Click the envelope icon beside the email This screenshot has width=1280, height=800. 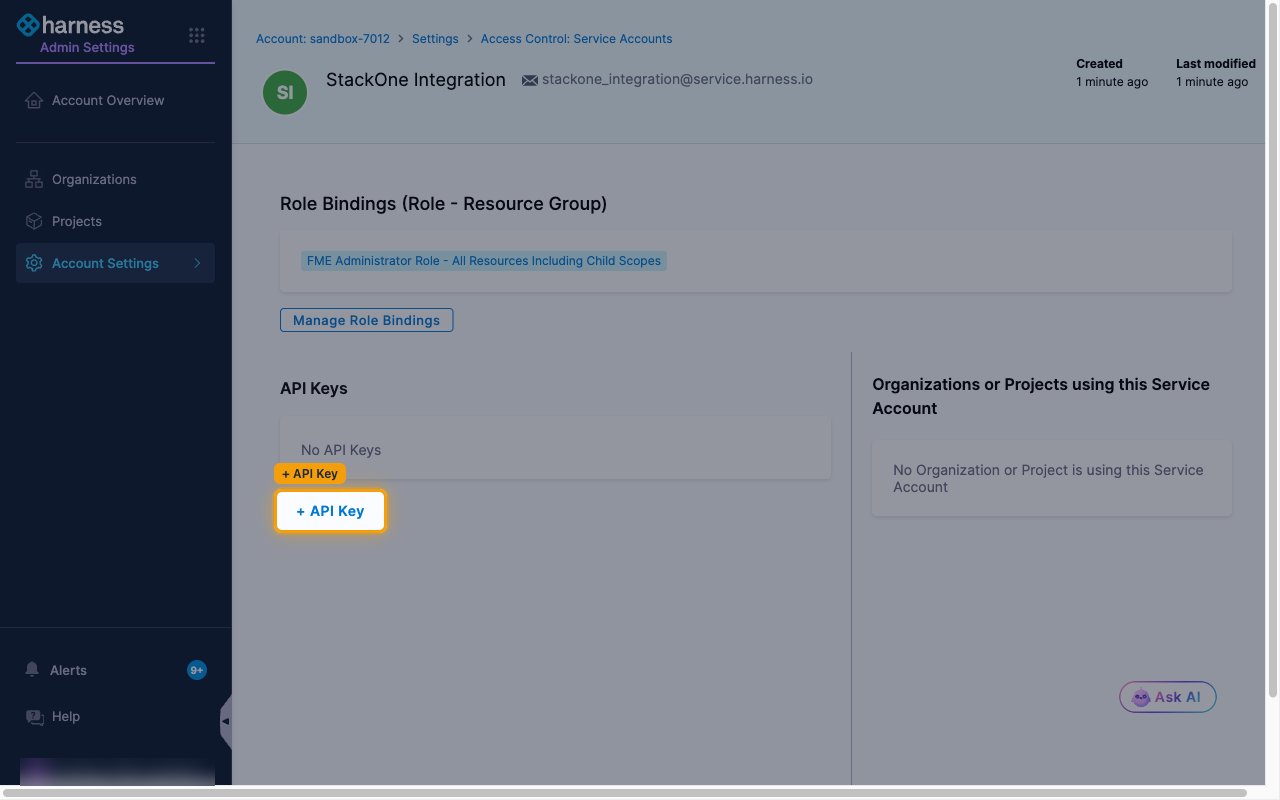pos(530,80)
